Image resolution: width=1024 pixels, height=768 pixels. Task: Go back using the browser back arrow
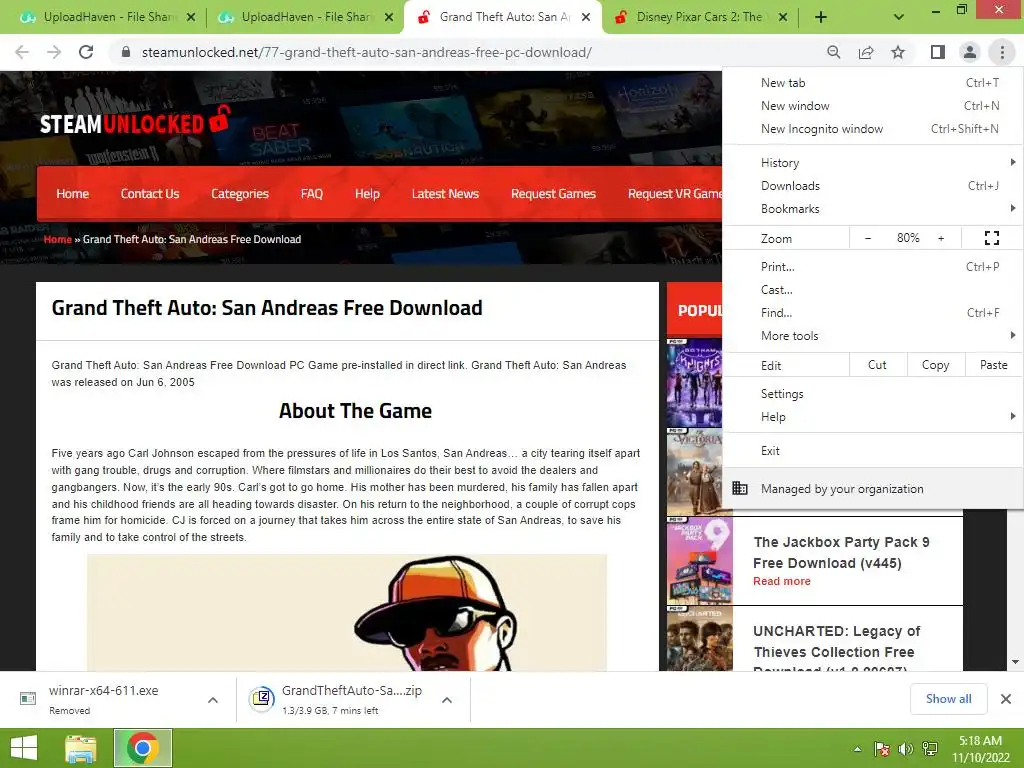tap(22, 52)
